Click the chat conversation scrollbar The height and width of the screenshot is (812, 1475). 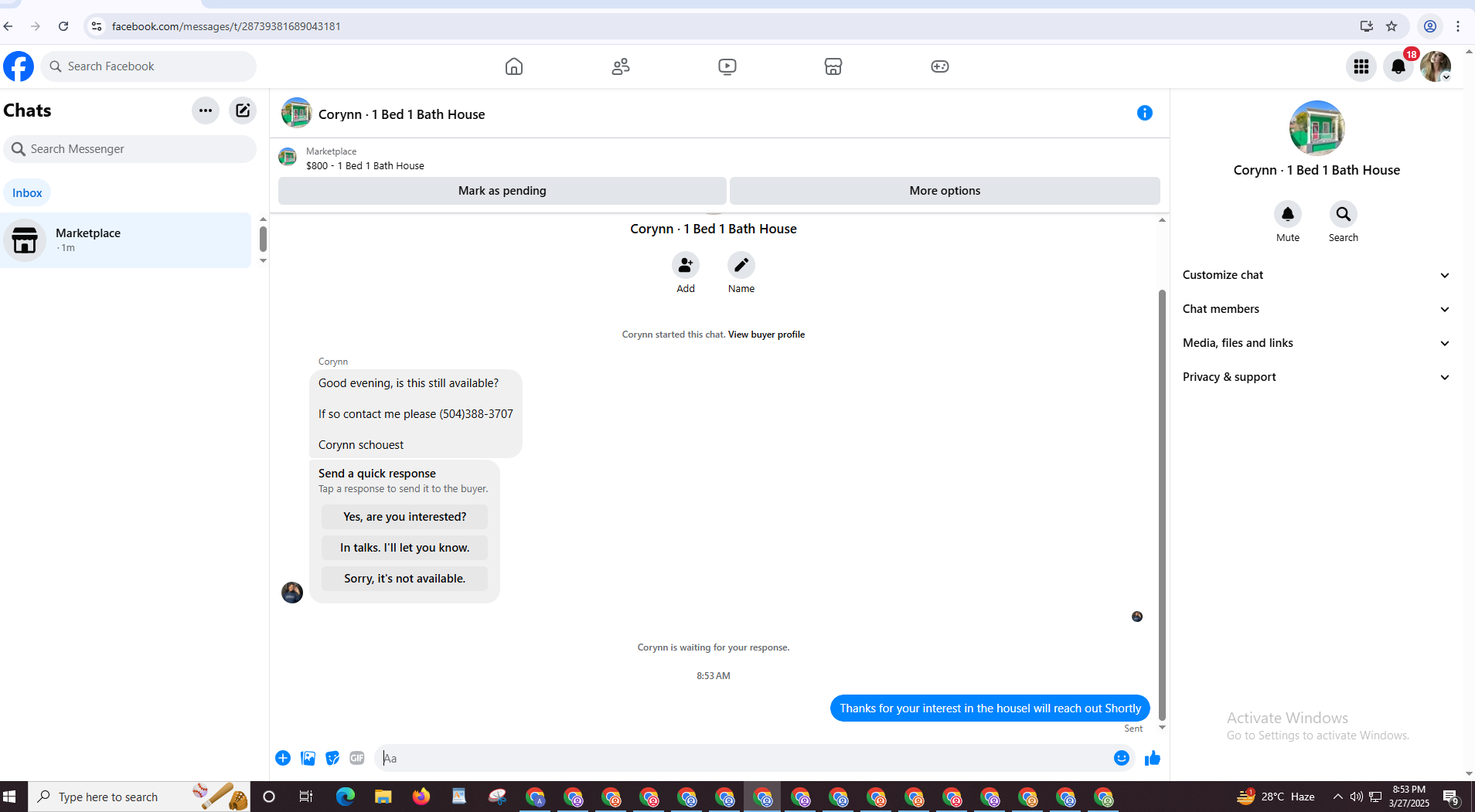[x=1161, y=505]
